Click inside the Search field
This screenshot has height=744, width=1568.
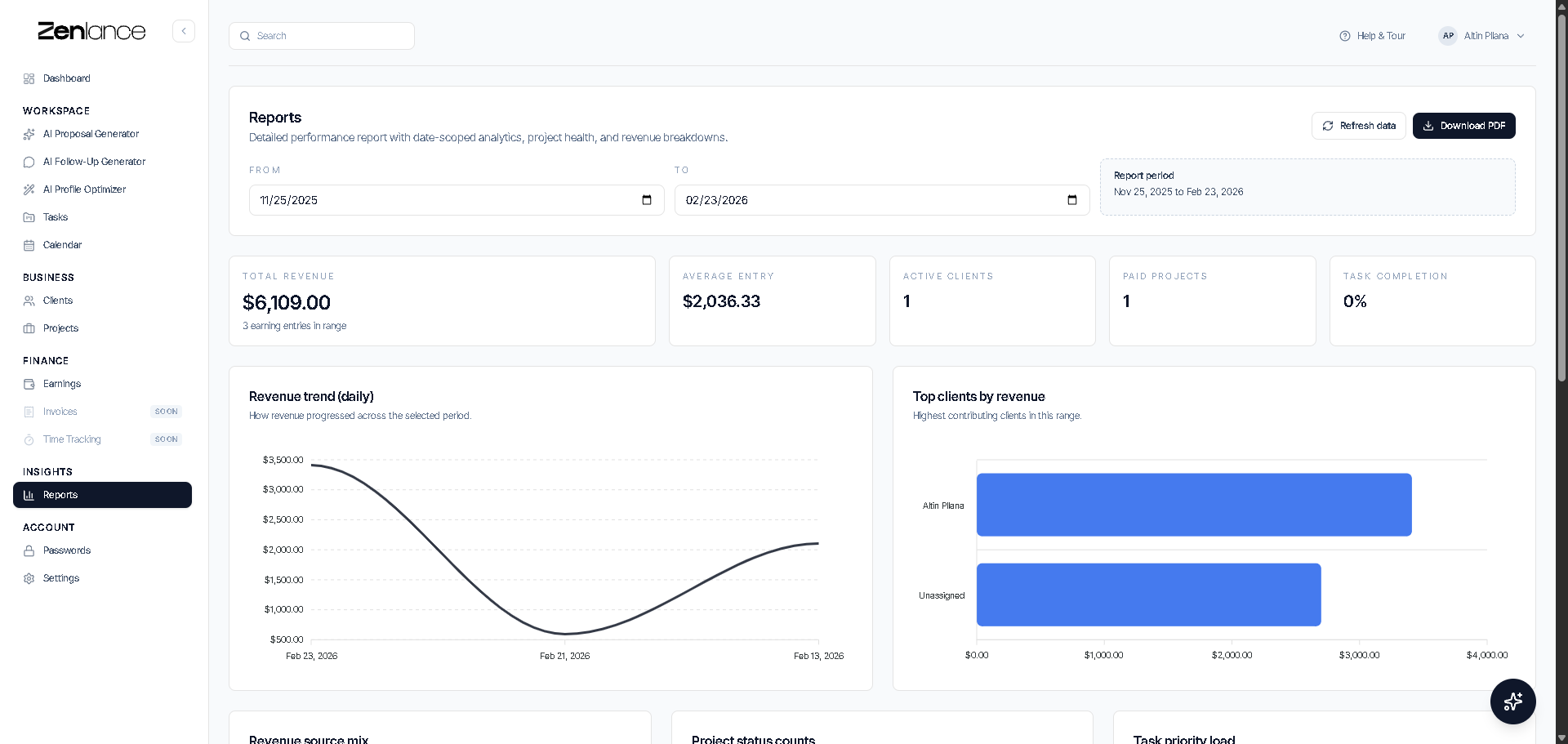click(x=322, y=36)
